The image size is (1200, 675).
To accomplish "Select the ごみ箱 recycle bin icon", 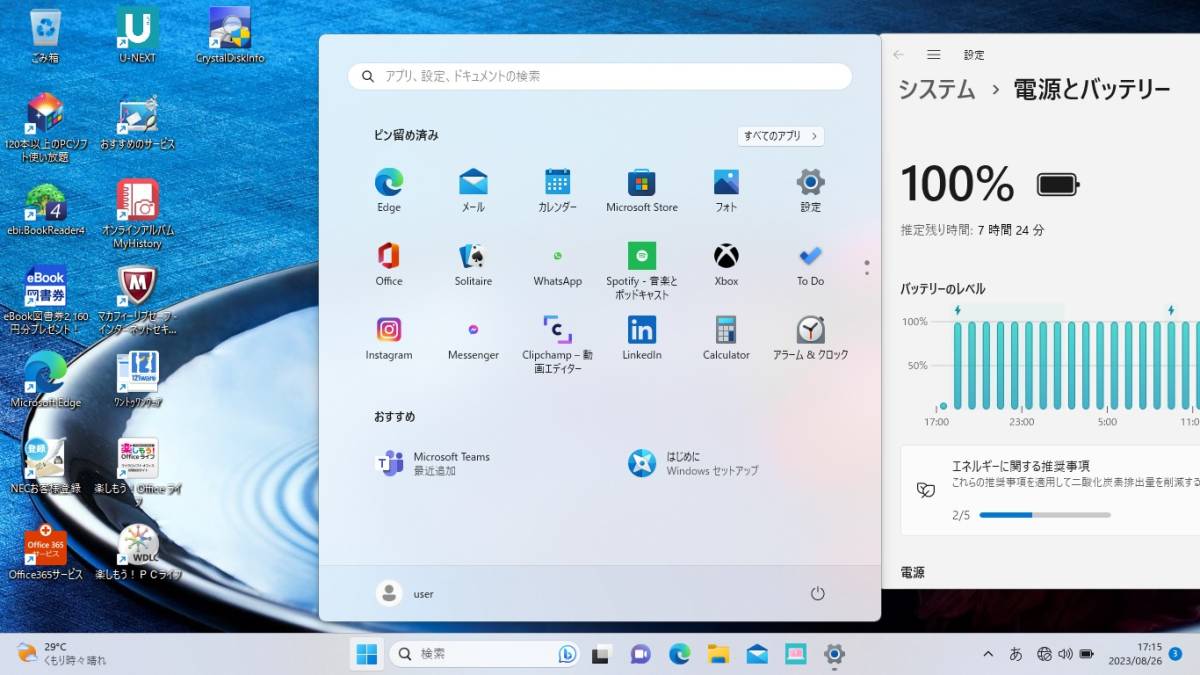I will [45, 35].
